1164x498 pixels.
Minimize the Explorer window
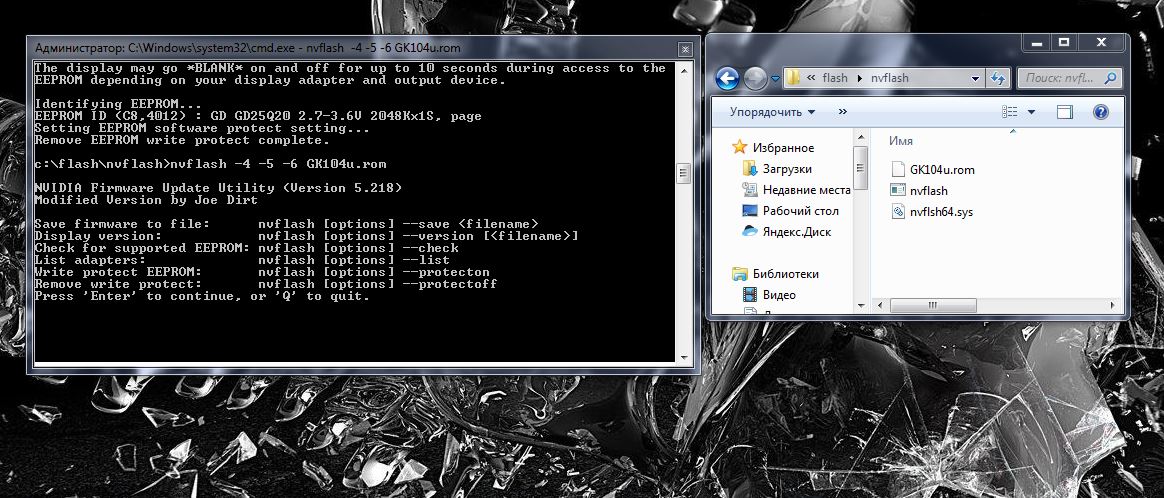1039,42
